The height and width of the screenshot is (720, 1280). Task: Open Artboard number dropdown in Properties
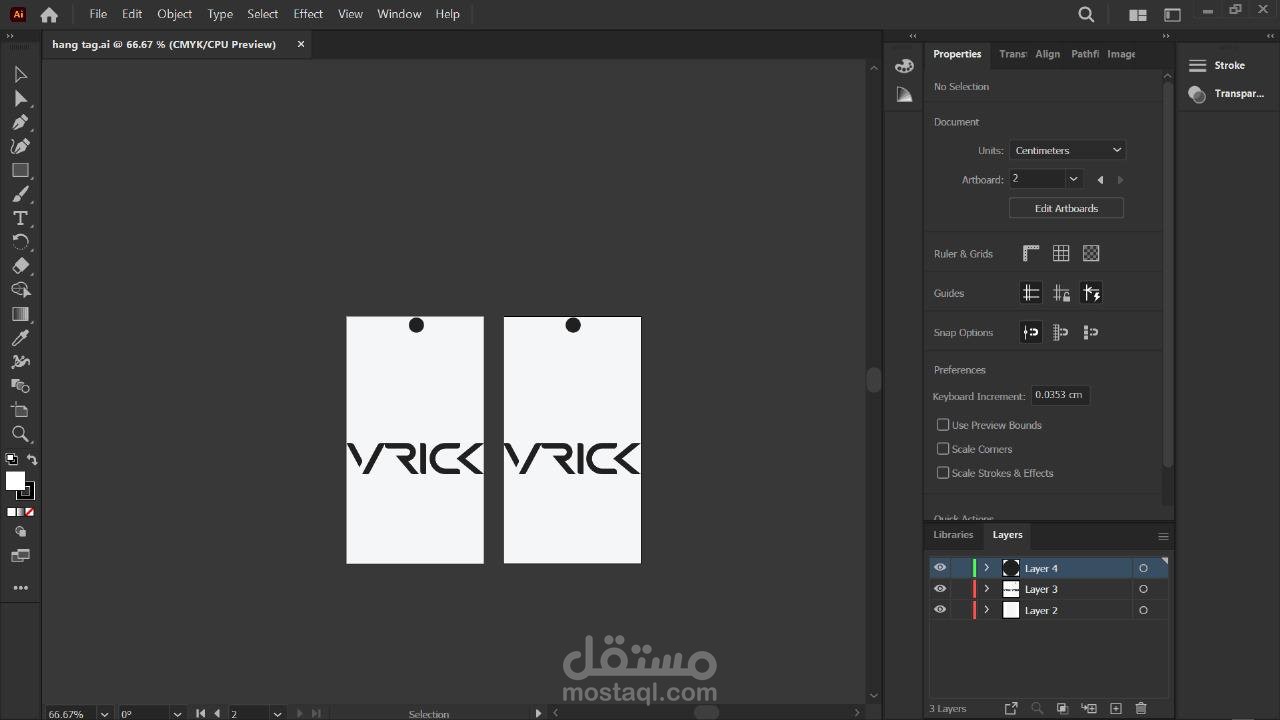point(1073,179)
